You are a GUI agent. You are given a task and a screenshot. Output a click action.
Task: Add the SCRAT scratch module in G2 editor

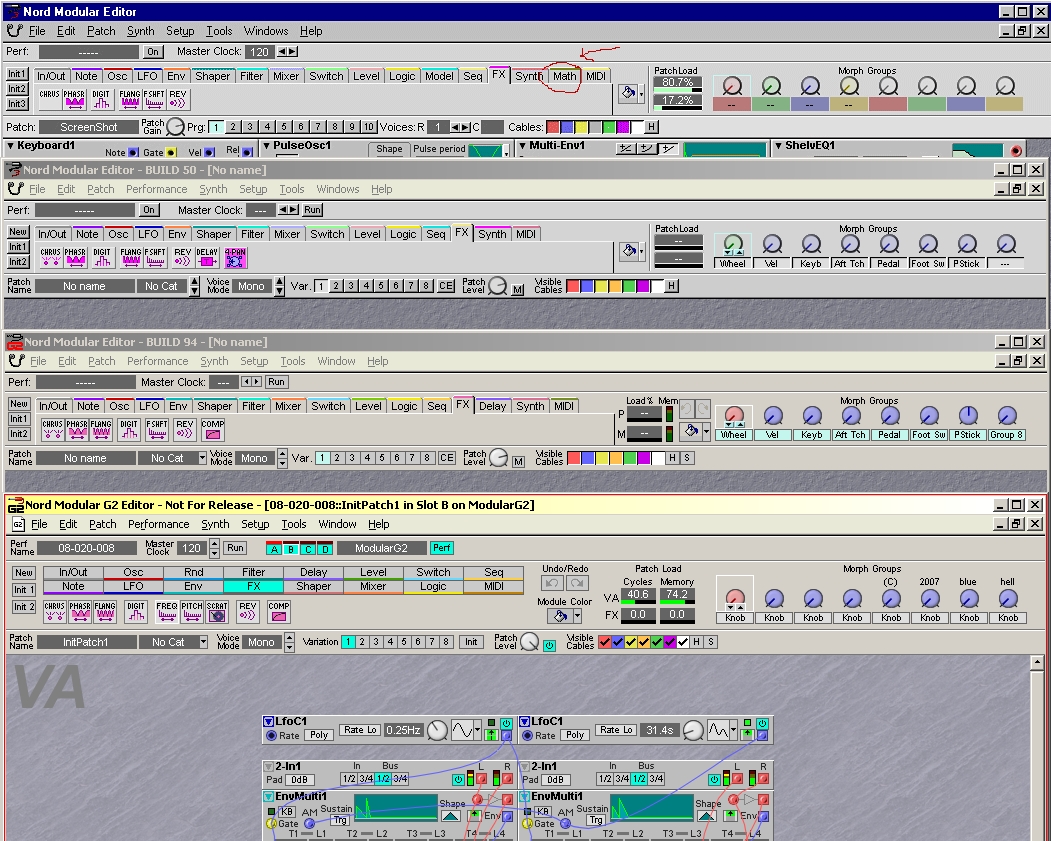[x=217, y=612]
